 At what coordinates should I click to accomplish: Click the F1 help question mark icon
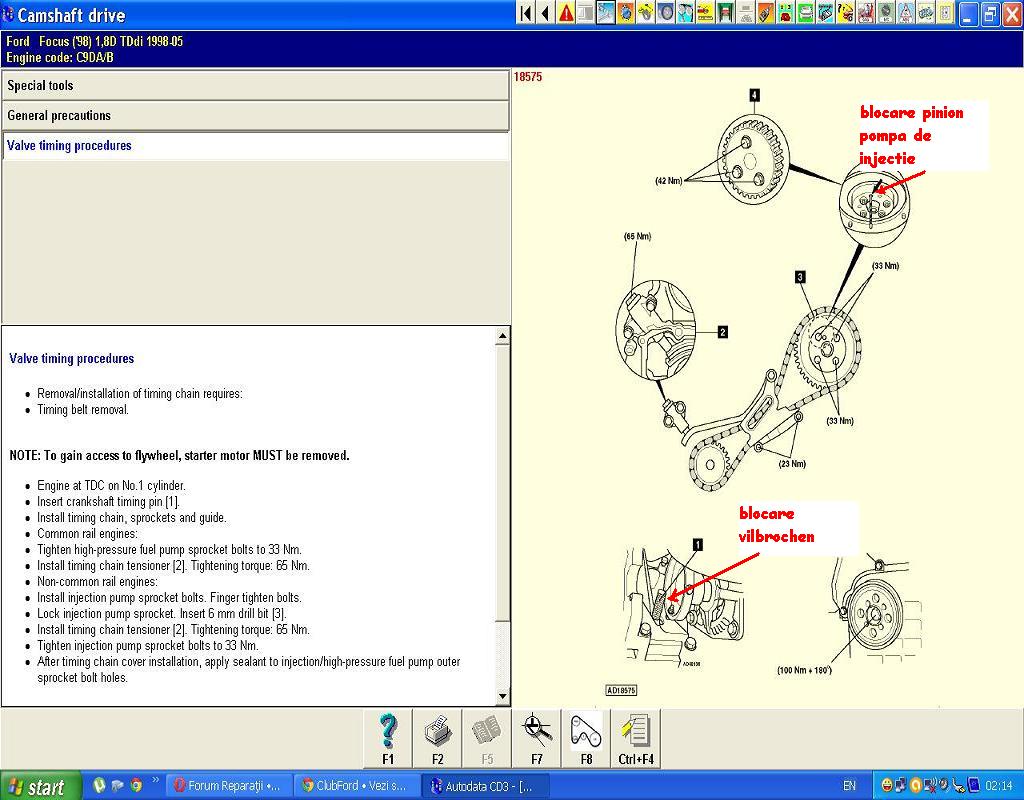click(x=389, y=737)
